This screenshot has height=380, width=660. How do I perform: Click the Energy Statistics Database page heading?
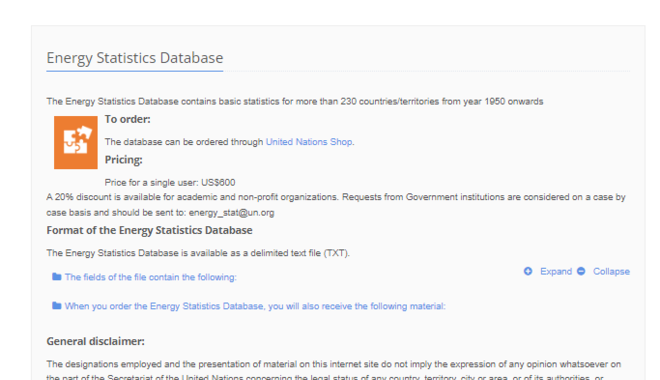pyautogui.click(x=135, y=58)
